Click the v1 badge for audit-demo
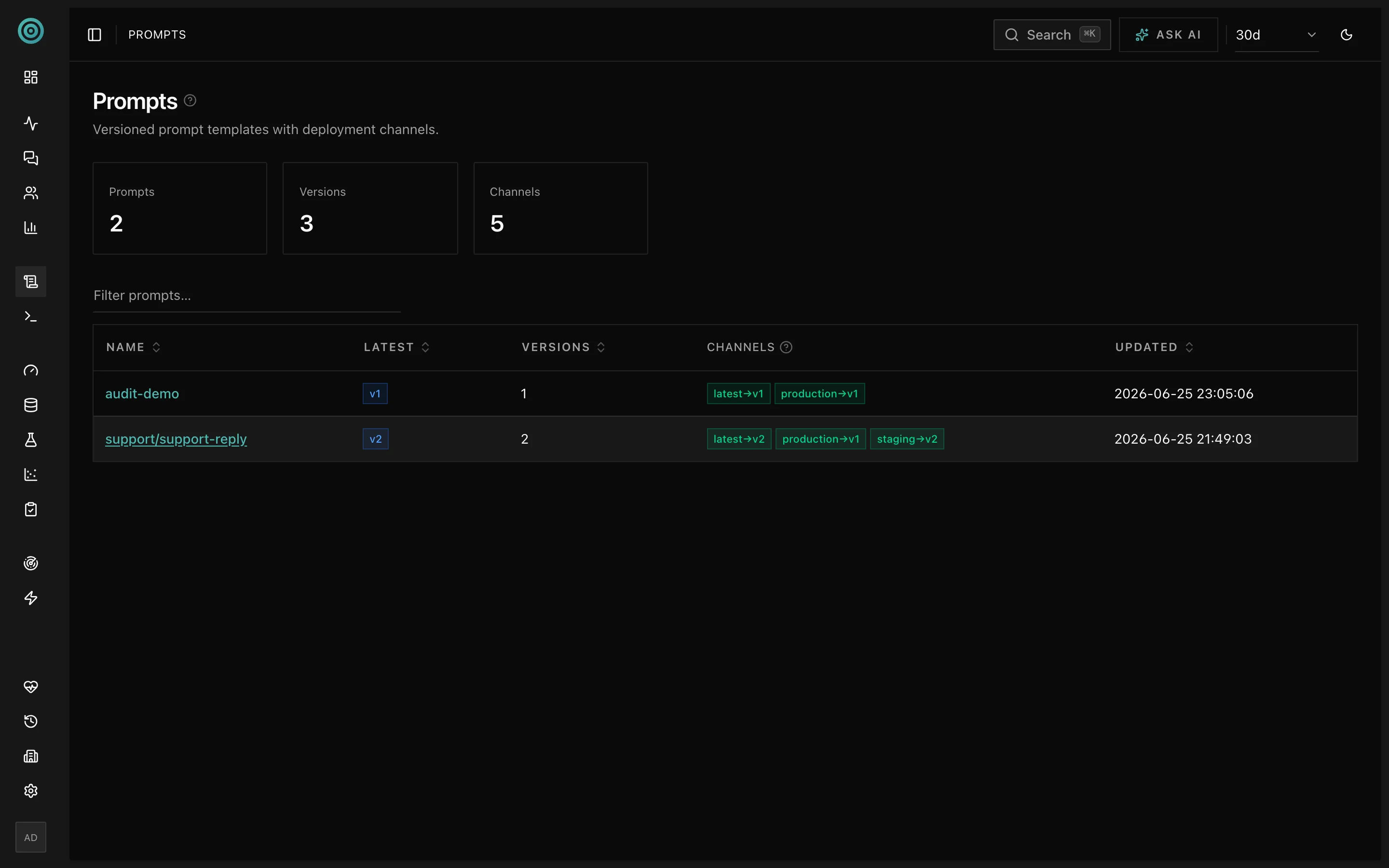Viewport: 1389px width, 868px height. [x=375, y=394]
